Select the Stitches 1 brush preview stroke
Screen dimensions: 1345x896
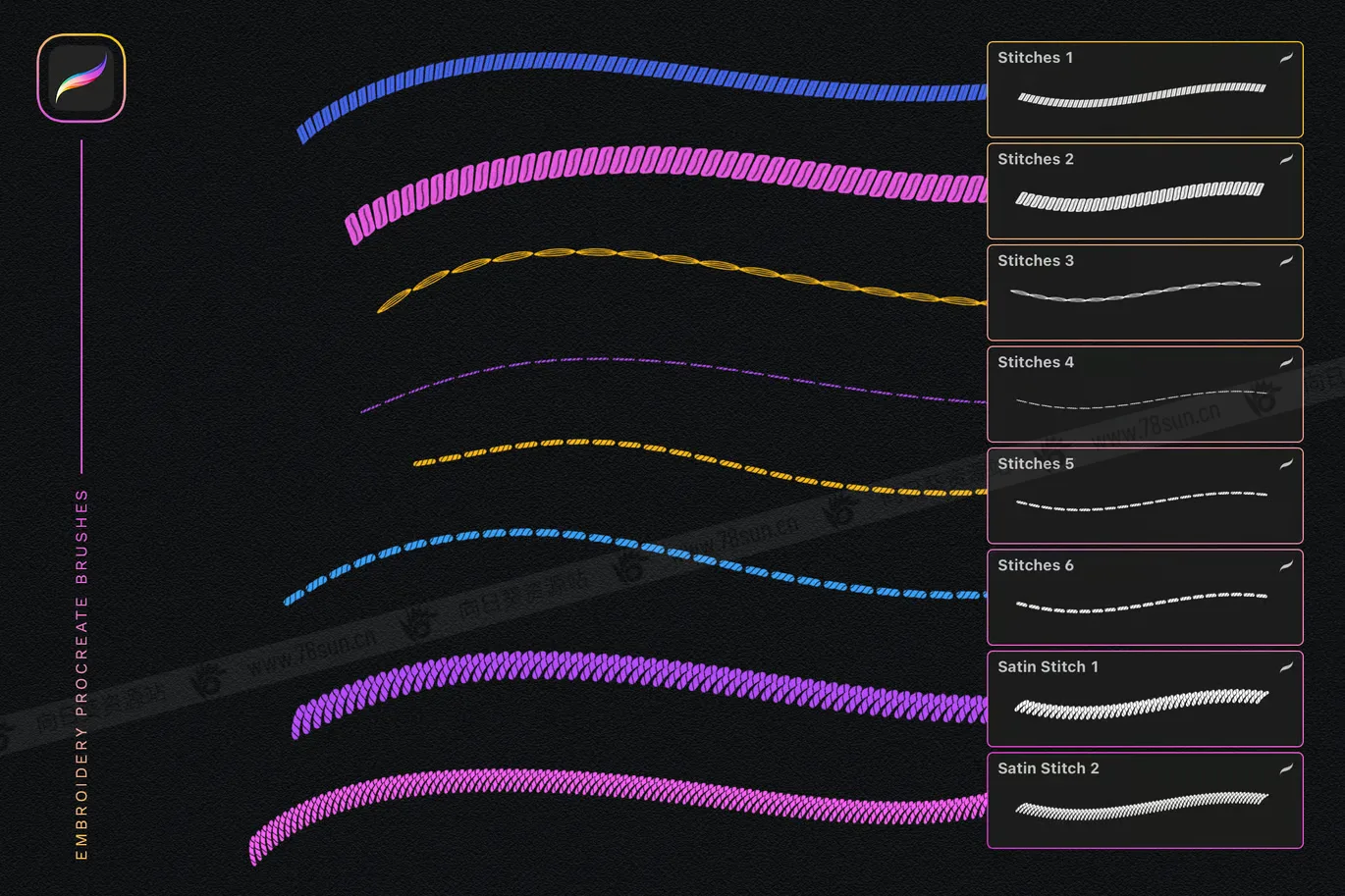pos(1142,95)
